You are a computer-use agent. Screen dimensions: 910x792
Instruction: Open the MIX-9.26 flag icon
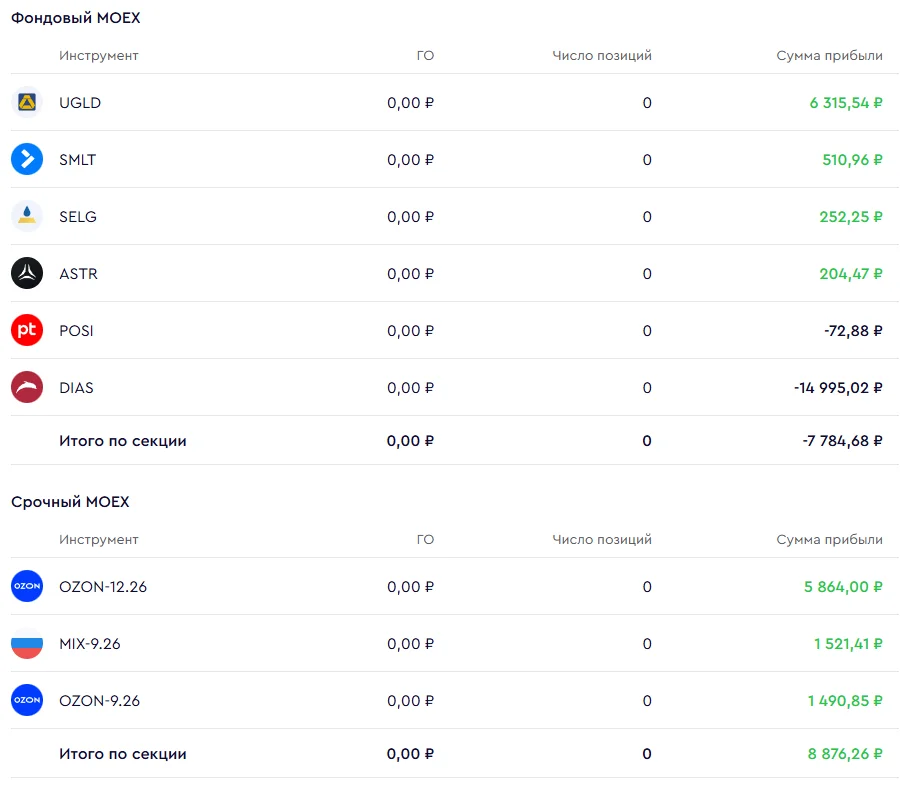tap(27, 643)
